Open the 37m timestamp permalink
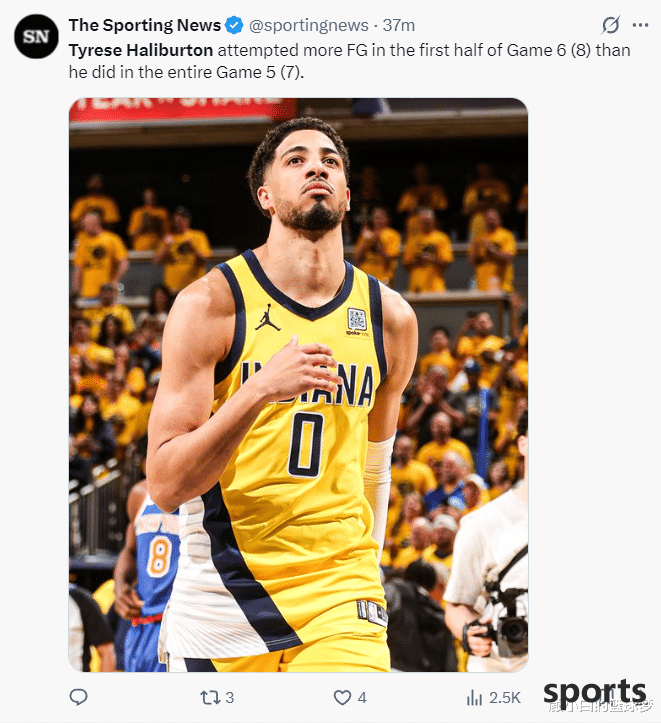The image size is (661, 723). click(x=399, y=25)
